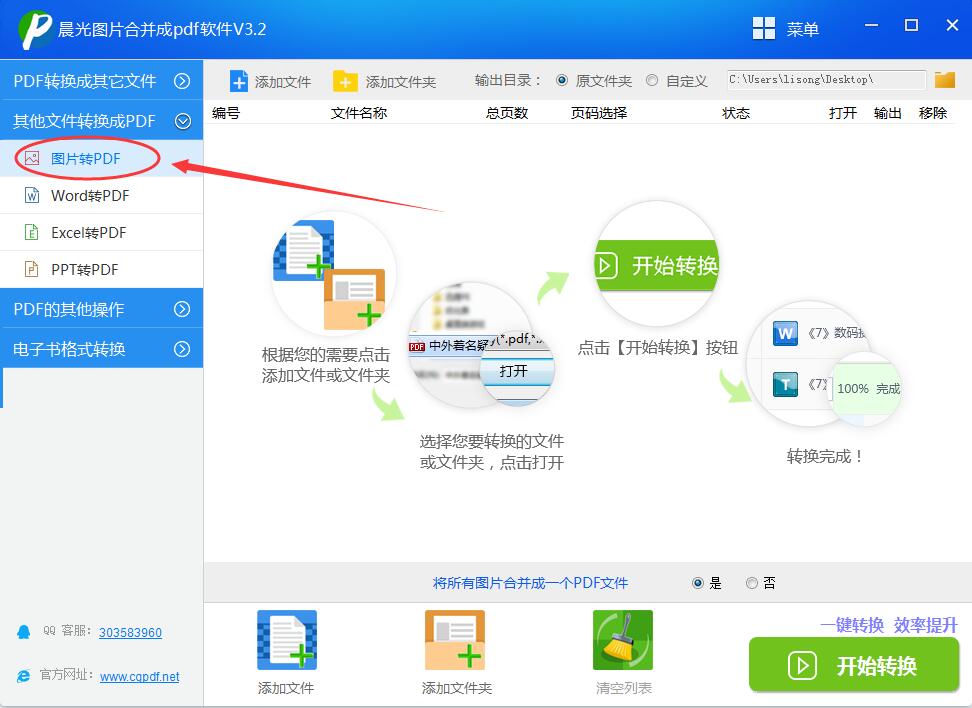This screenshot has height=708, width=972.
Task: Open the 菜单 menu label
Action: (x=802, y=29)
